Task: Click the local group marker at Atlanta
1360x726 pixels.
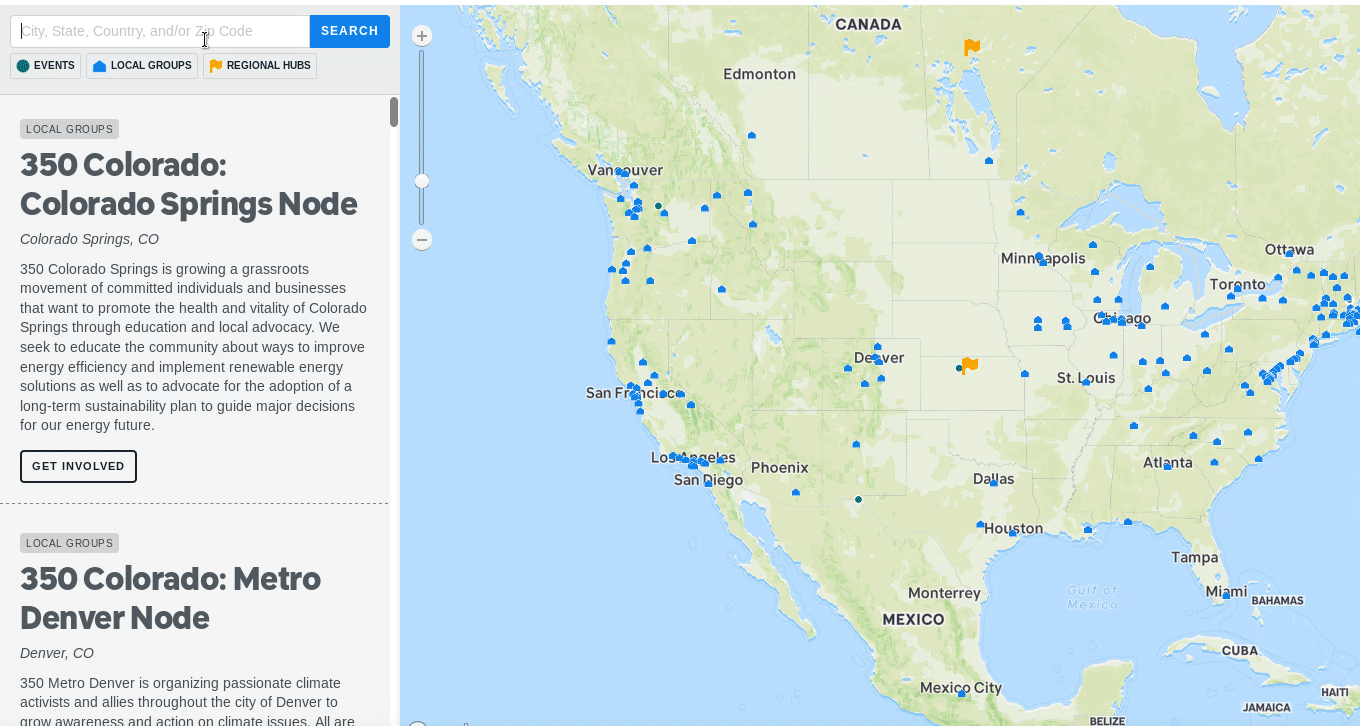Action: pos(1167,467)
